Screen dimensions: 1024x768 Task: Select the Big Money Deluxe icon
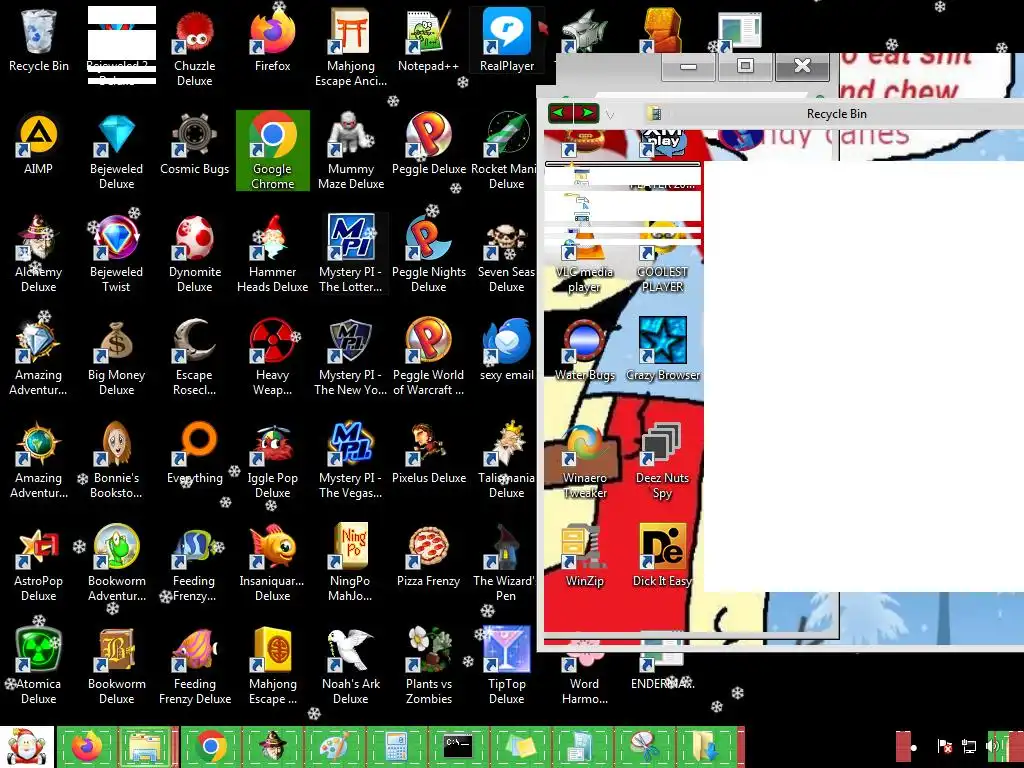click(116, 357)
